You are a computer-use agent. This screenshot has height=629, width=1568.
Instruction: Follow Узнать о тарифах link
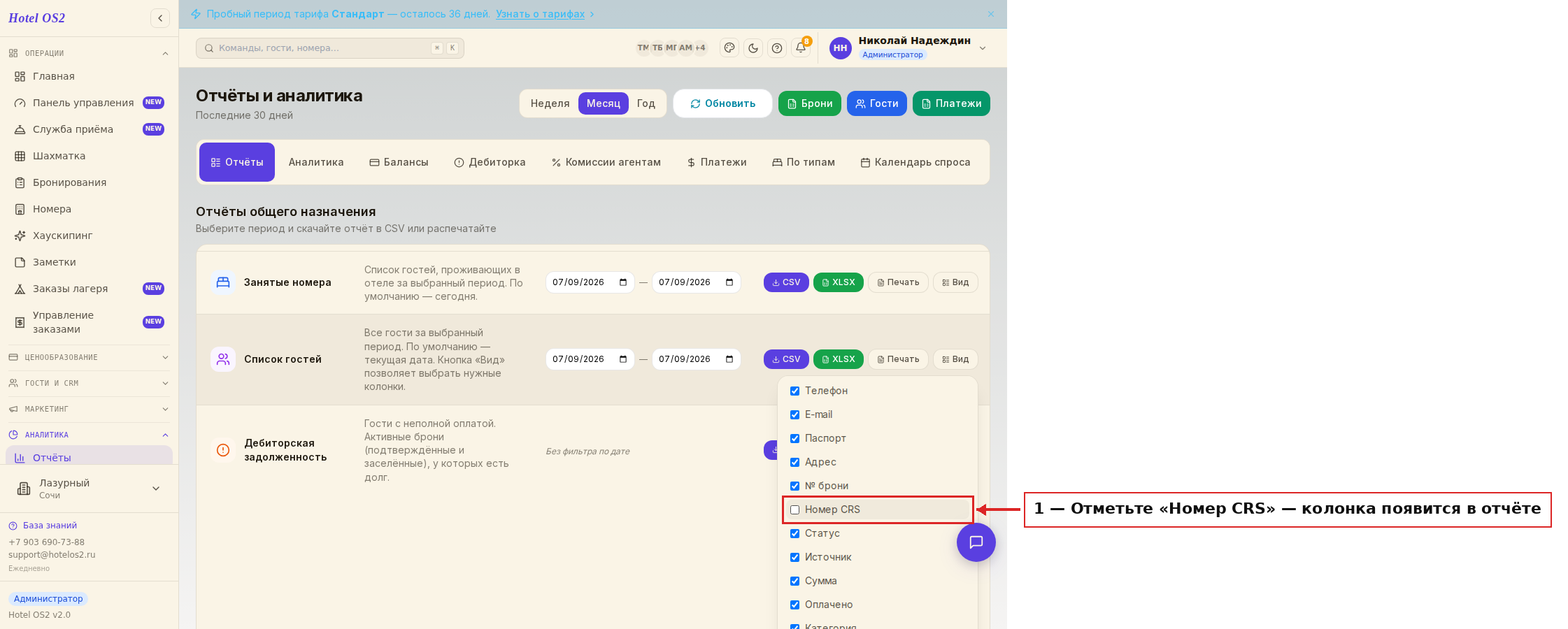540,14
